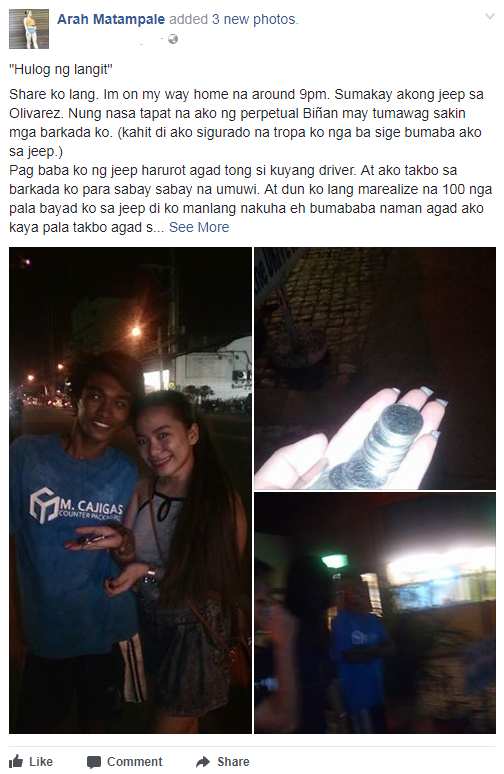Click the Share arrow icon

[203, 762]
